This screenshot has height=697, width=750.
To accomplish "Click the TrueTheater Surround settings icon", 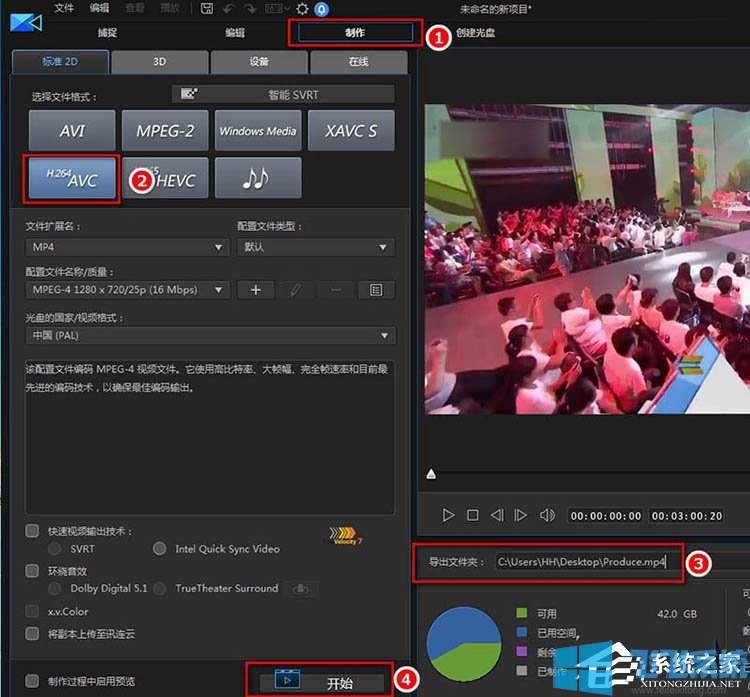I will tap(301, 588).
